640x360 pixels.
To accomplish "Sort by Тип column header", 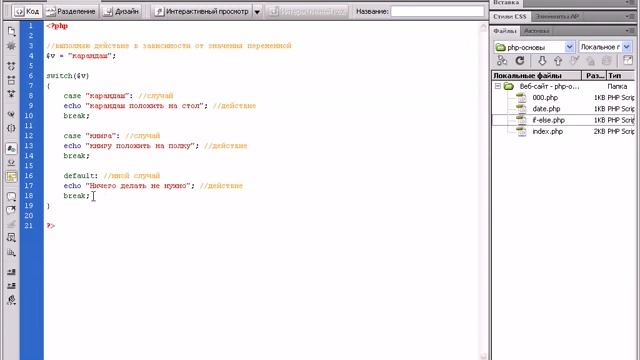I will [x=621, y=76].
